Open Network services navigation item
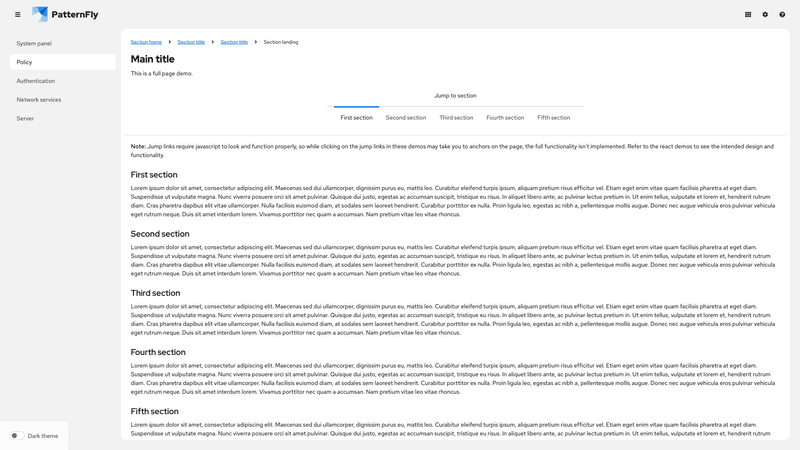 point(39,100)
